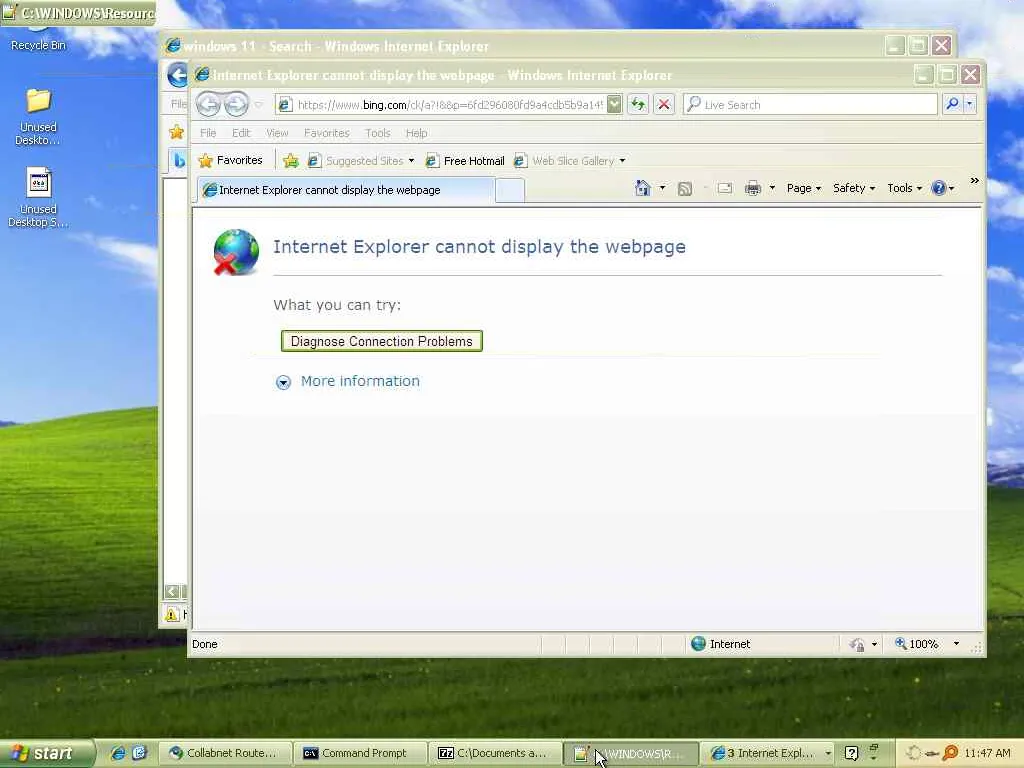Click the 11:47 AM system clock
The width and height of the screenshot is (1024, 768).
pos(987,753)
